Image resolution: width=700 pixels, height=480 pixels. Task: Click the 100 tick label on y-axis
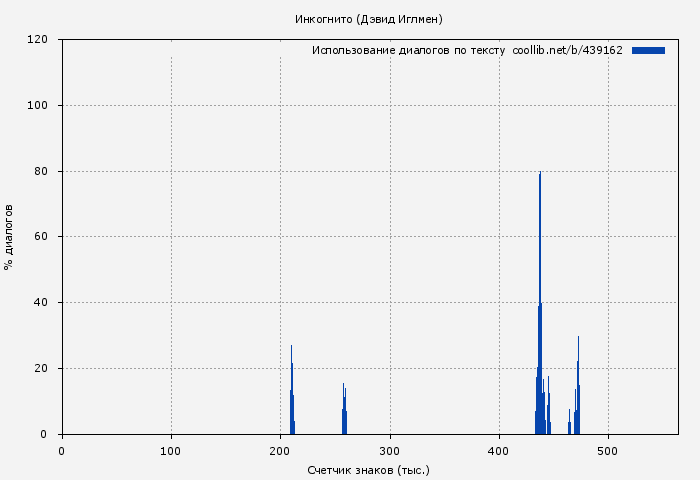[39, 106]
